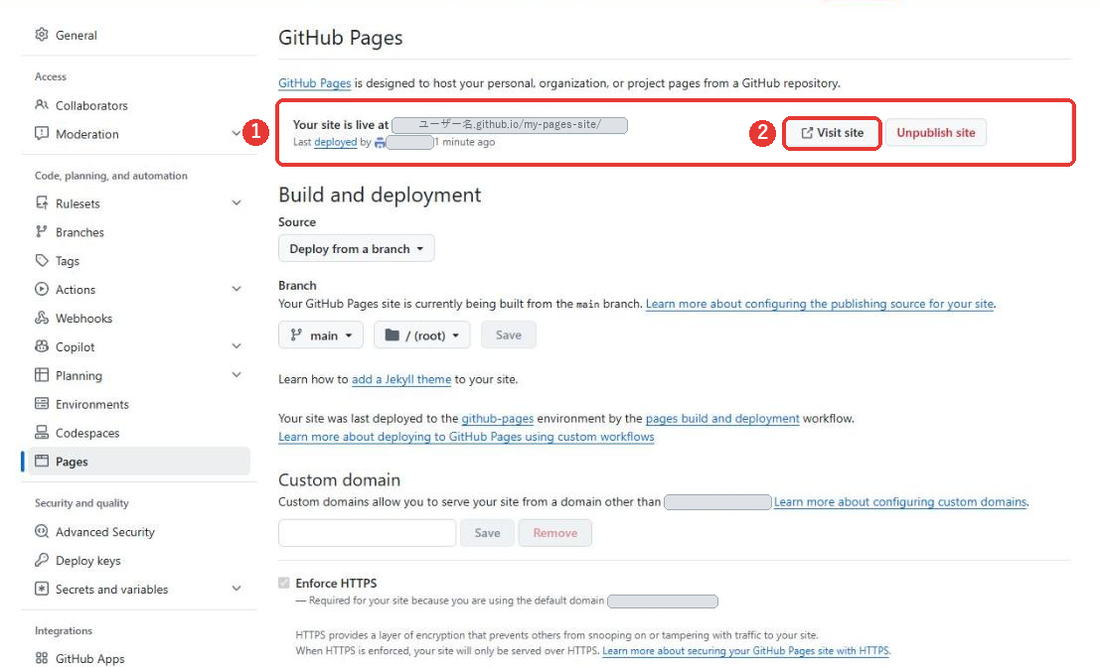The image size is (1100, 667).
Task: Click the Copilot icon in sidebar
Action: (41, 346)
